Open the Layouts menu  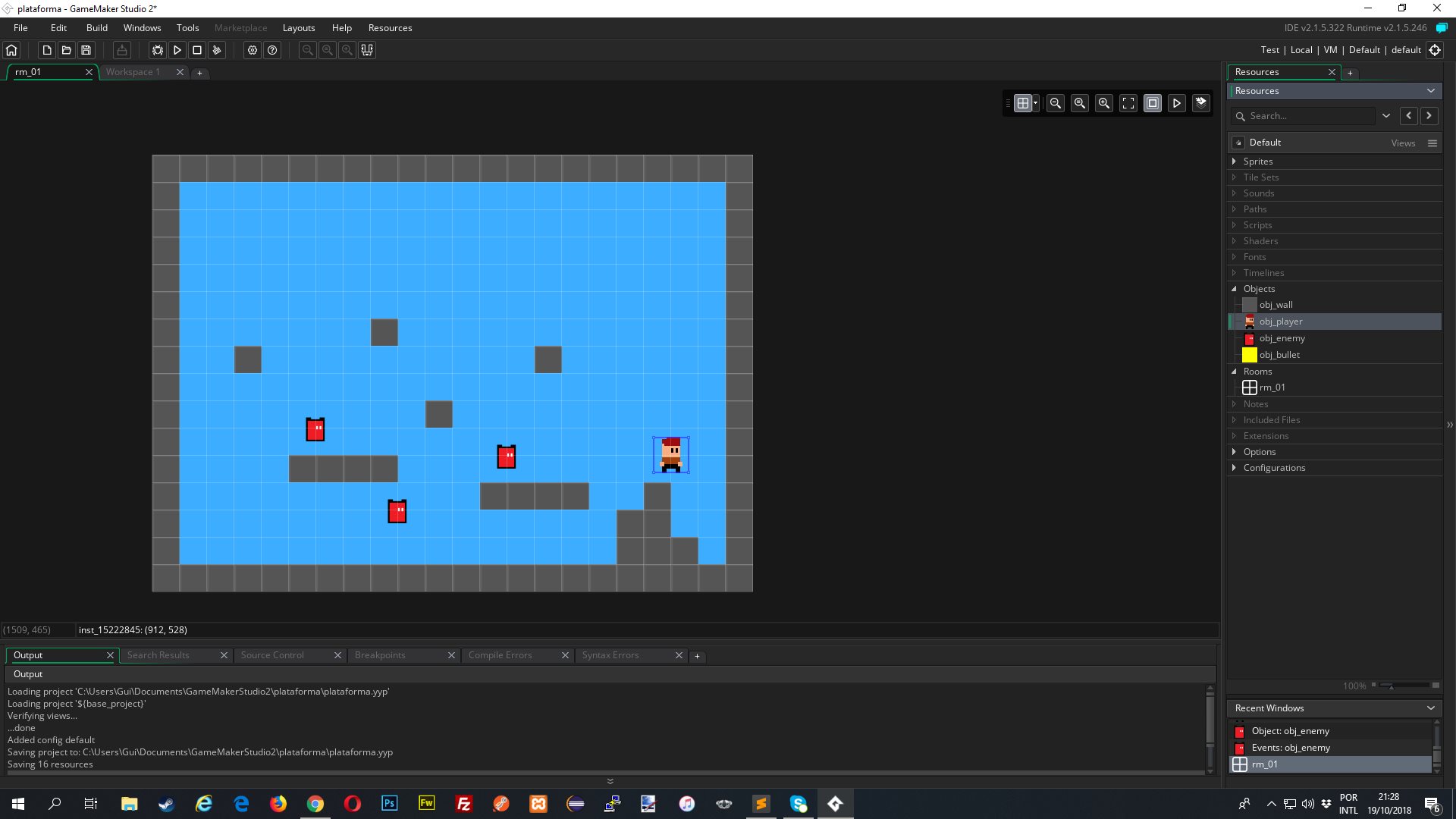299,27
